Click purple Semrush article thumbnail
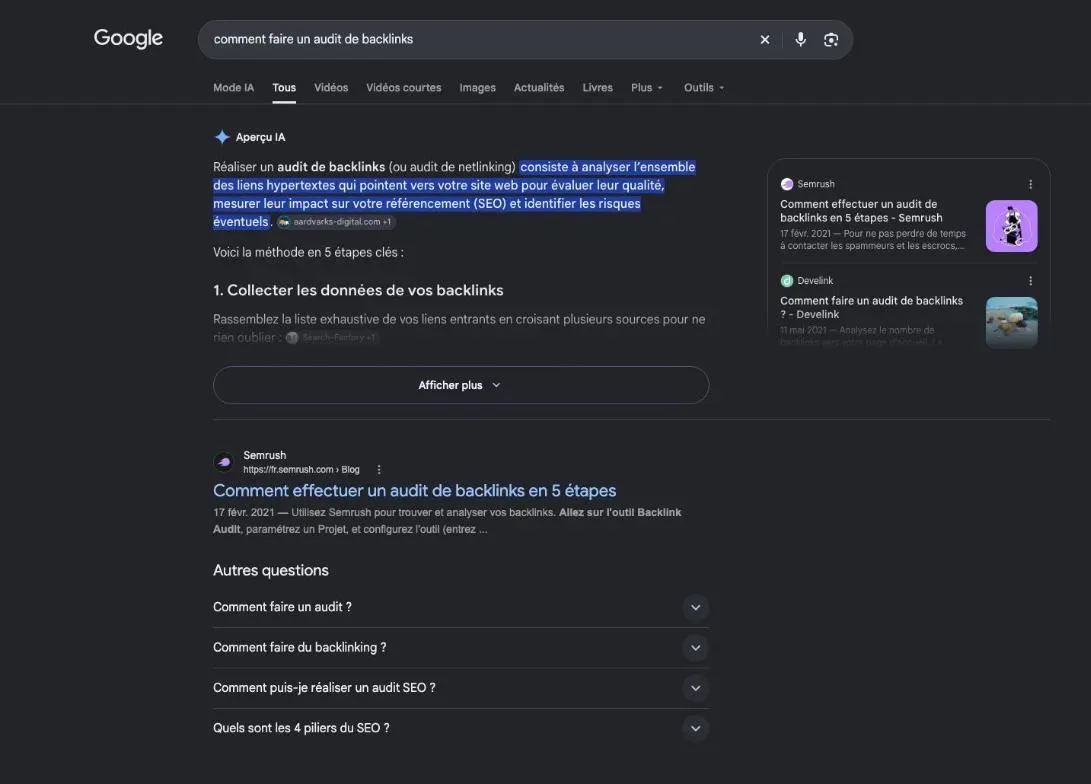The height and width of the screenshot is (784, 1091). pyautogui.click(x=1012, y=226)
